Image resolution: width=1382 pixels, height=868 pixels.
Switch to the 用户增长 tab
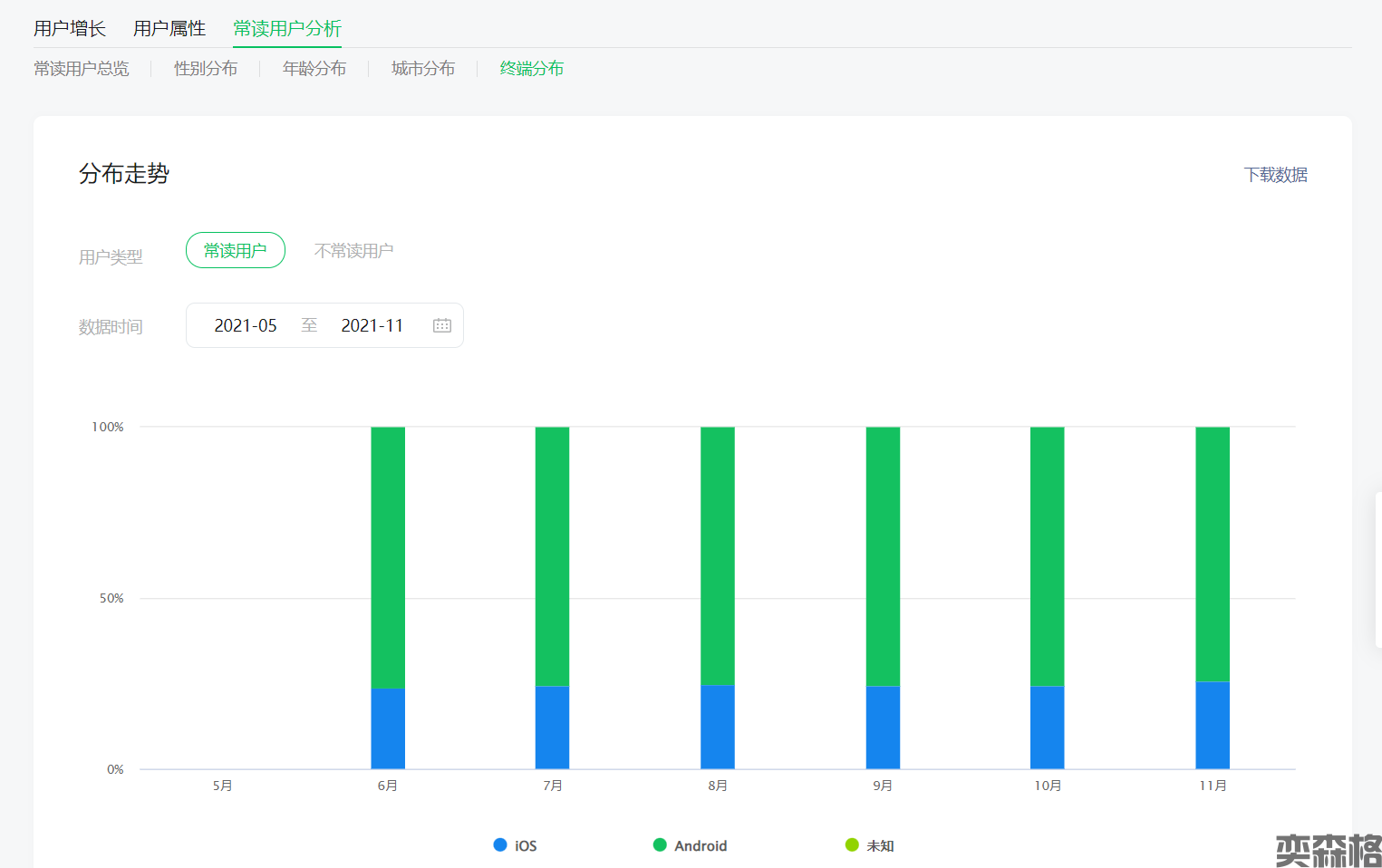point(70,29)
